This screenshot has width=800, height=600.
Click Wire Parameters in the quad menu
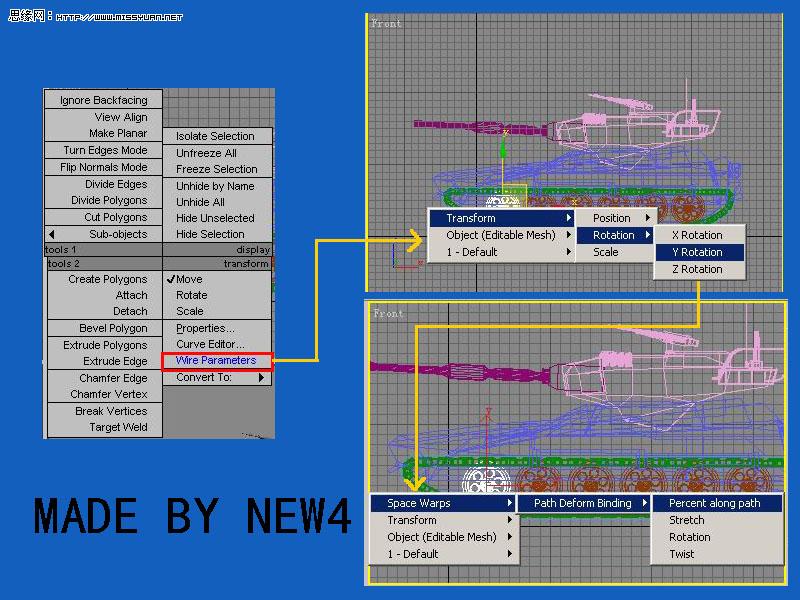point(216,361)
